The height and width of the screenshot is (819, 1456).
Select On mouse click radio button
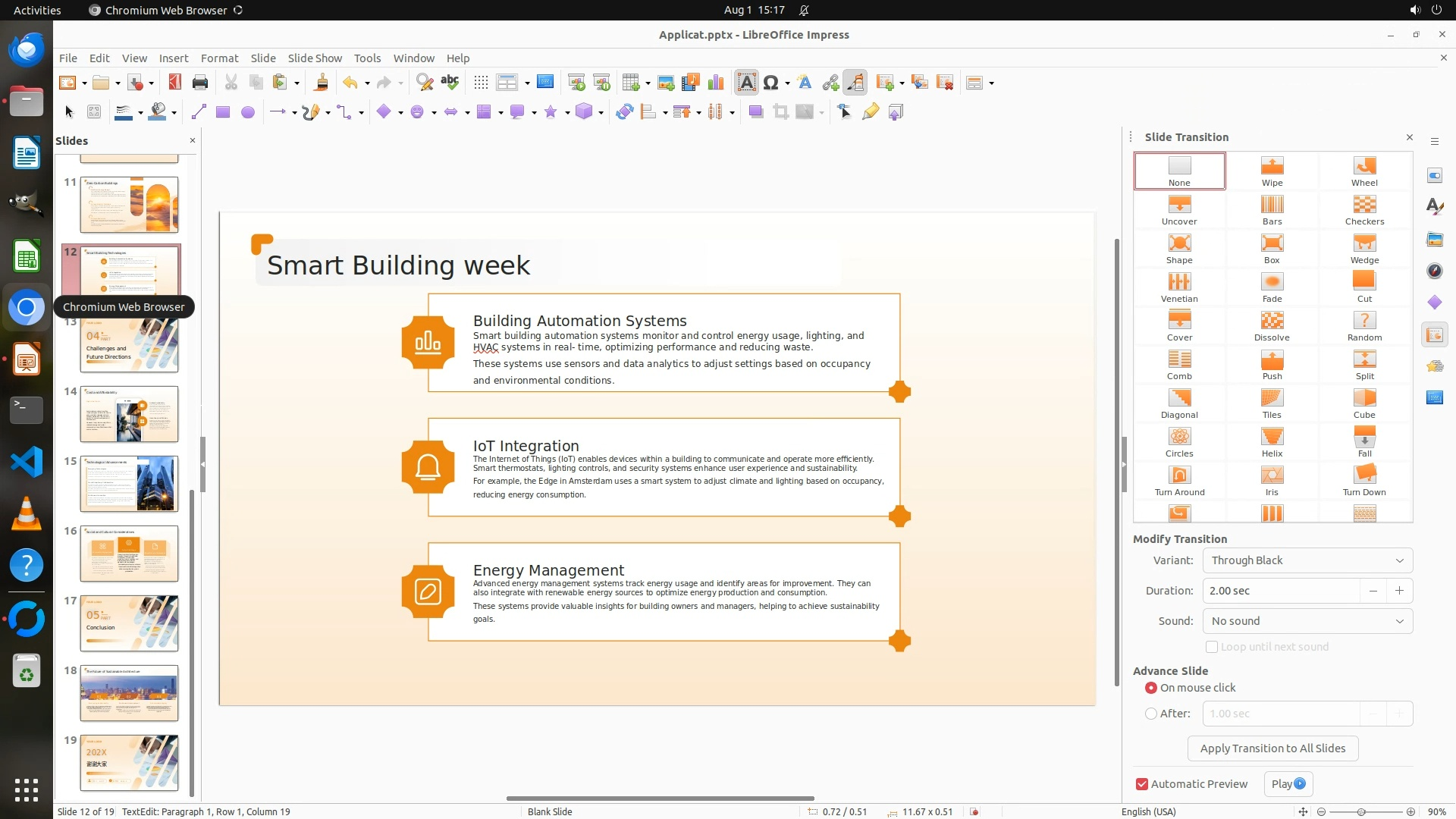tap(1151, 688)
